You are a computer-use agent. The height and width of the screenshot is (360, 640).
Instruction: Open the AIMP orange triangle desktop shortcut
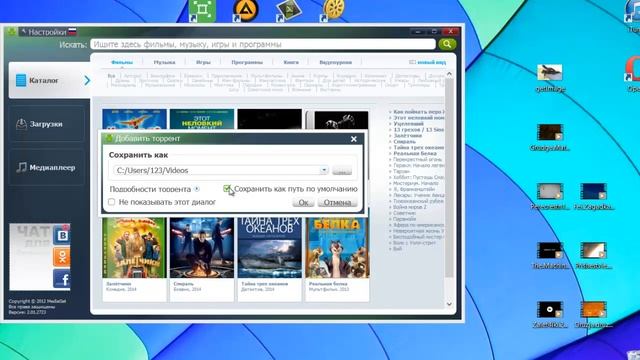[246, 10]
